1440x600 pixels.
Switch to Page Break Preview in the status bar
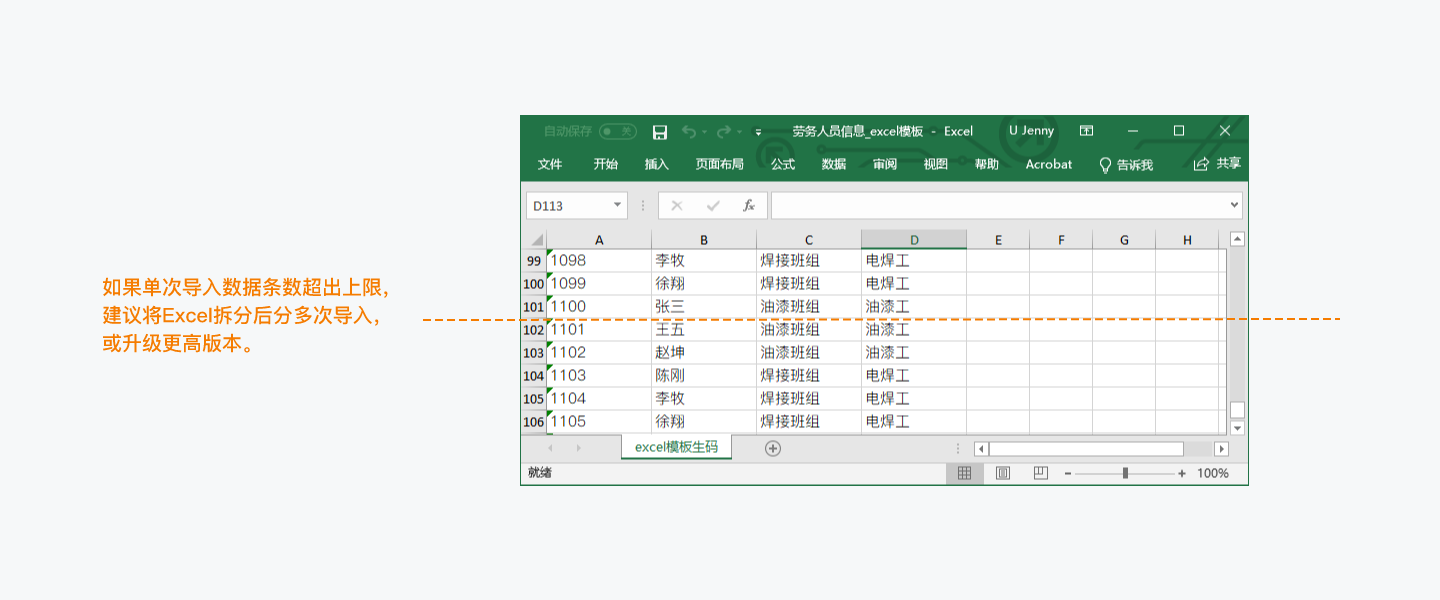pos(1040,473)
